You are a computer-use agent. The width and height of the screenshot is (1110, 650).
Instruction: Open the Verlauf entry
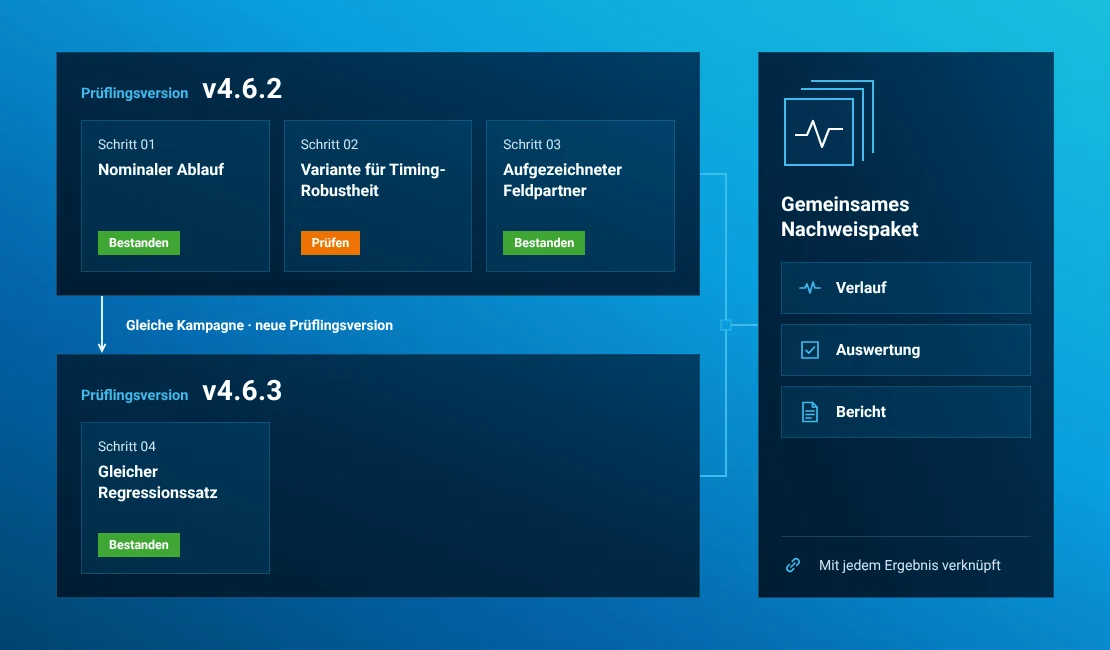click(905, 288)
